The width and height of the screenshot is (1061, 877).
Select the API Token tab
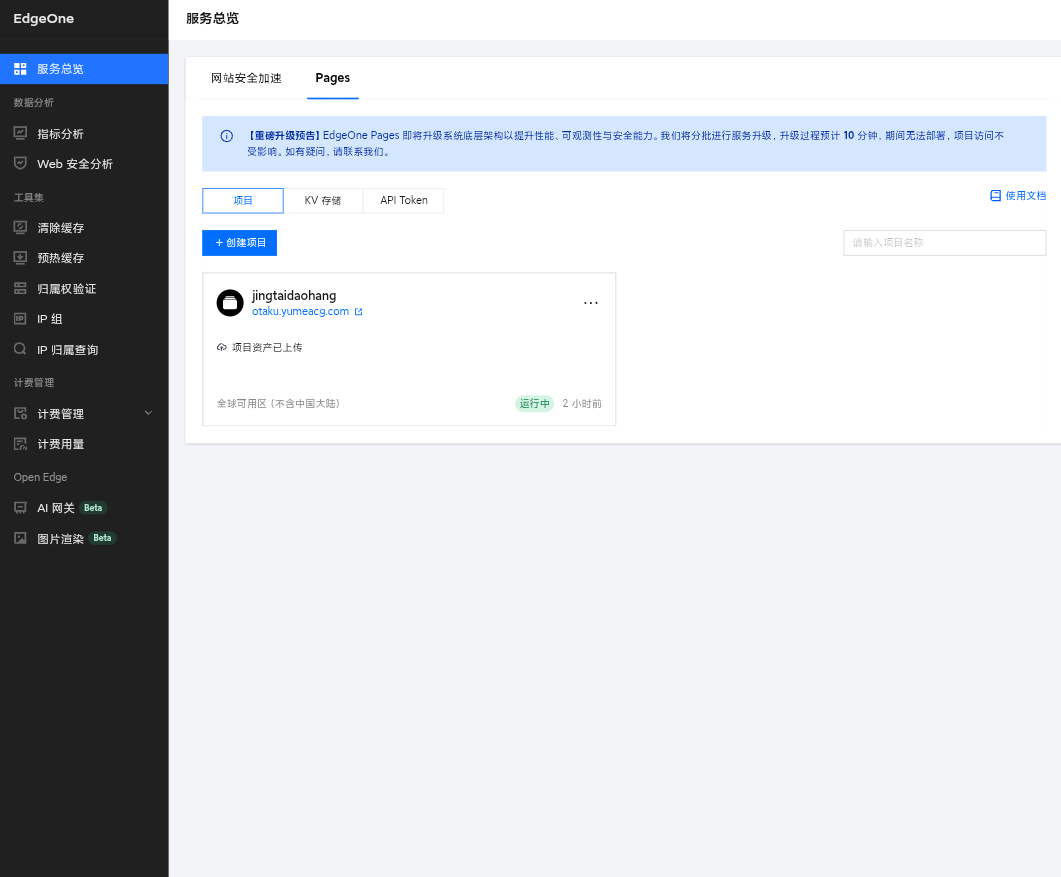point(403,201)
